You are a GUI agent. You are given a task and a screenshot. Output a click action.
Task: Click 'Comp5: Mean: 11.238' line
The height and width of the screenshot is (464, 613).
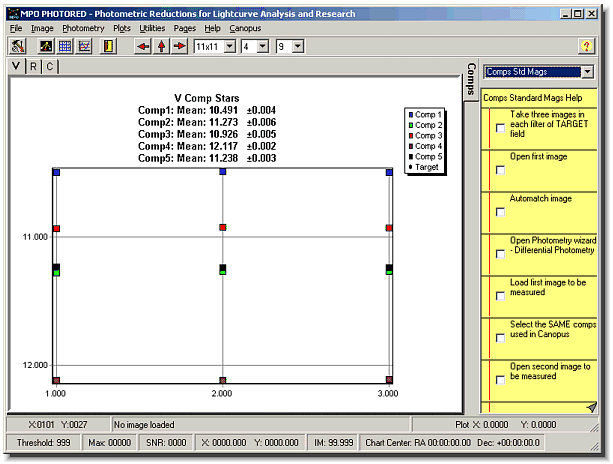point(207,158)
